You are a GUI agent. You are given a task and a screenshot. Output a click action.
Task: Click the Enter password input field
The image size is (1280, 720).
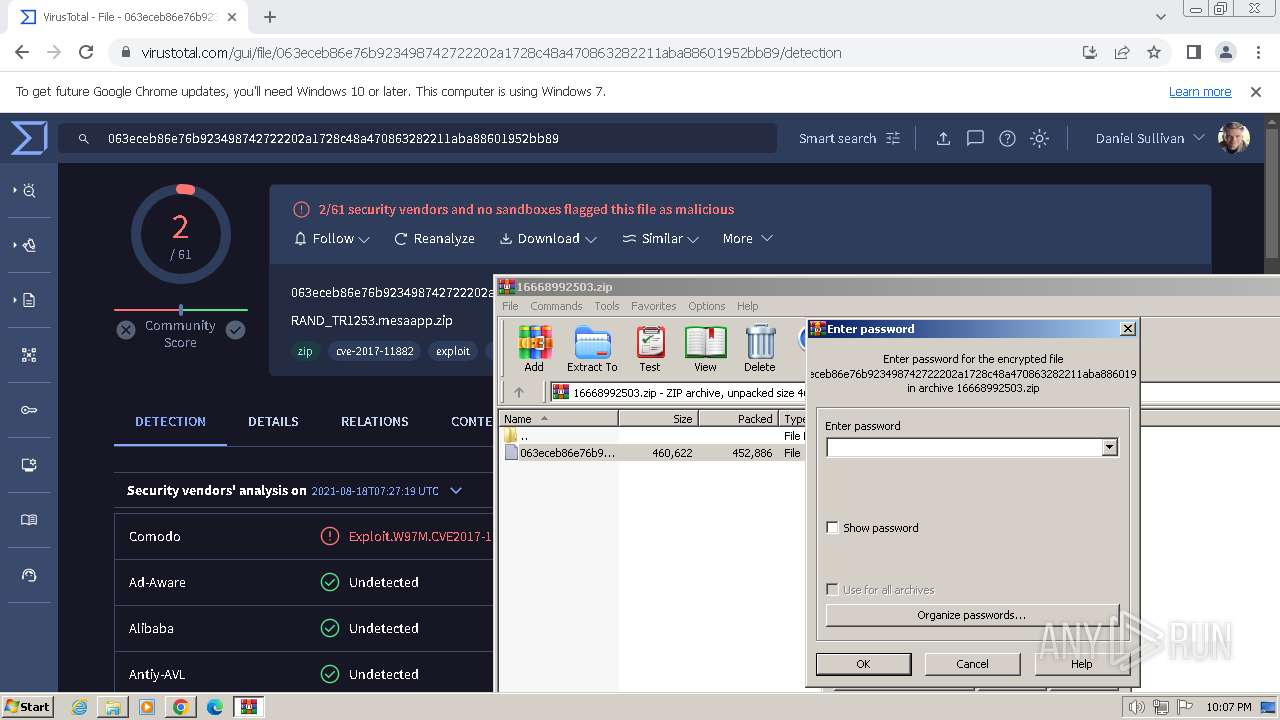(963, 448)
